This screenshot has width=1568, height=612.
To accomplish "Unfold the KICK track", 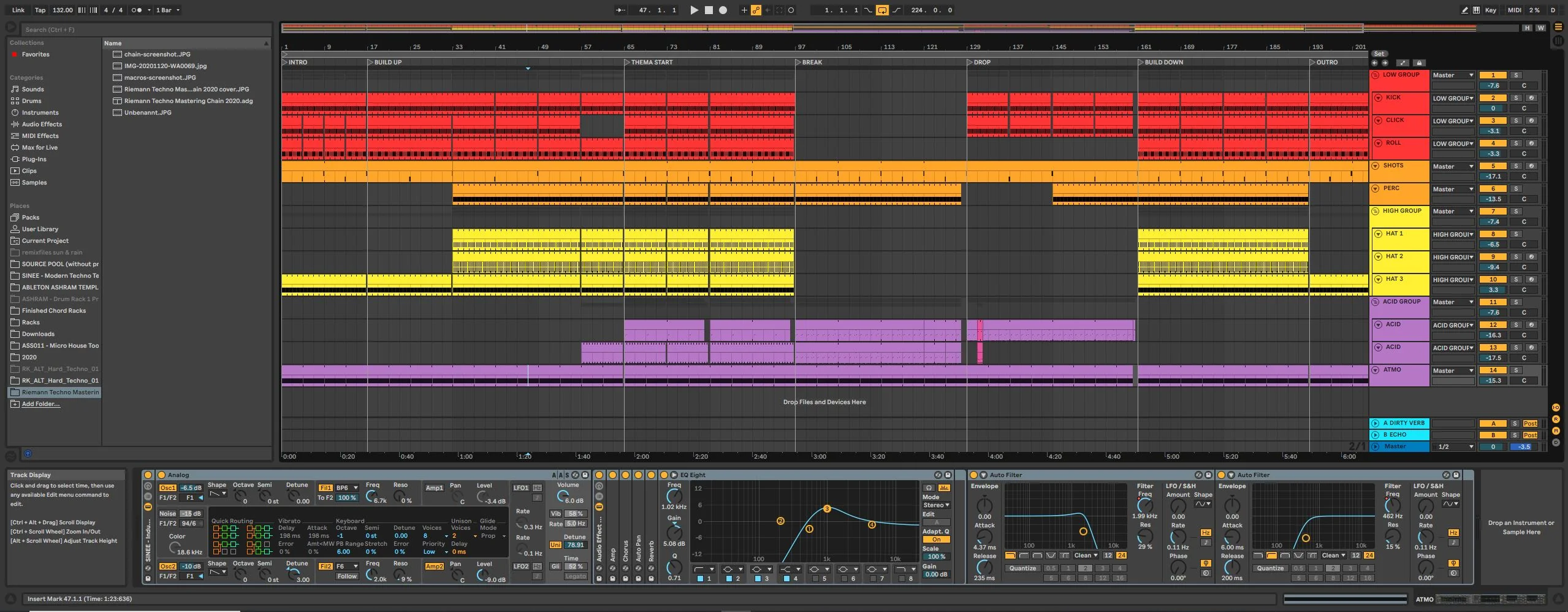I will (x=1378, y=98).
